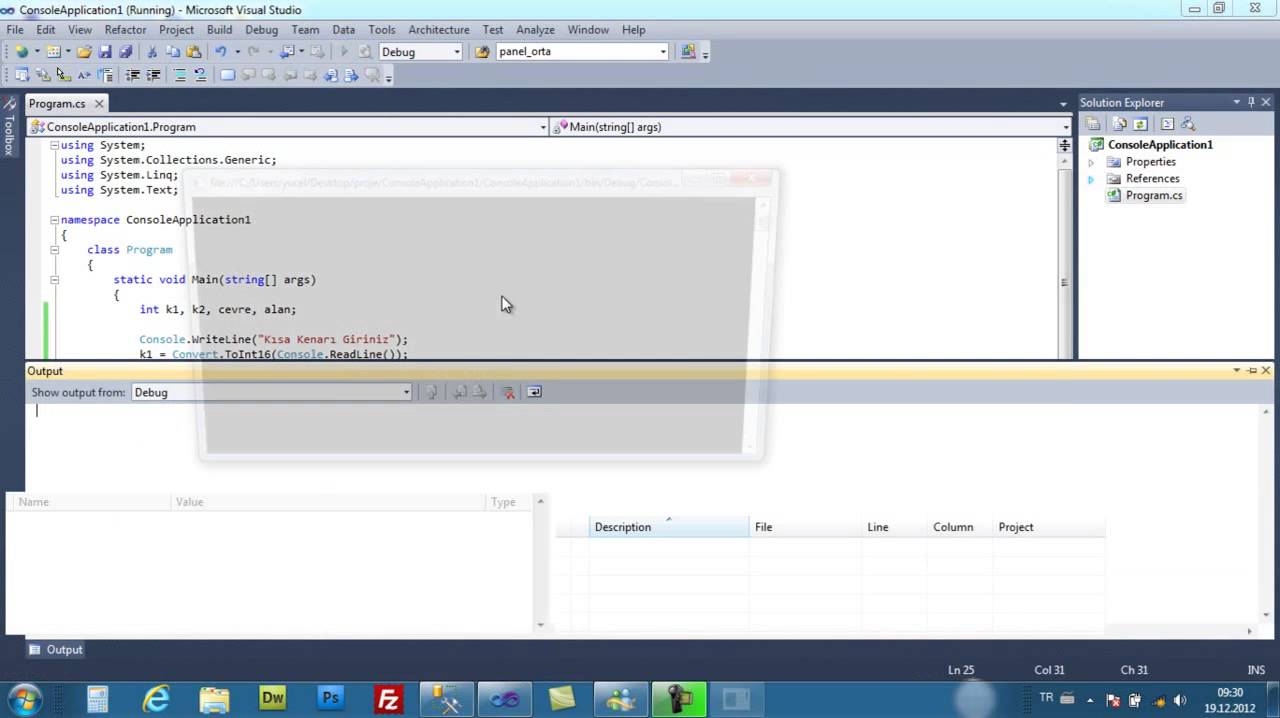The width and height of the screenshot is (1280, 718).
Task: Click the Project column header
Action: (1049, 527)
